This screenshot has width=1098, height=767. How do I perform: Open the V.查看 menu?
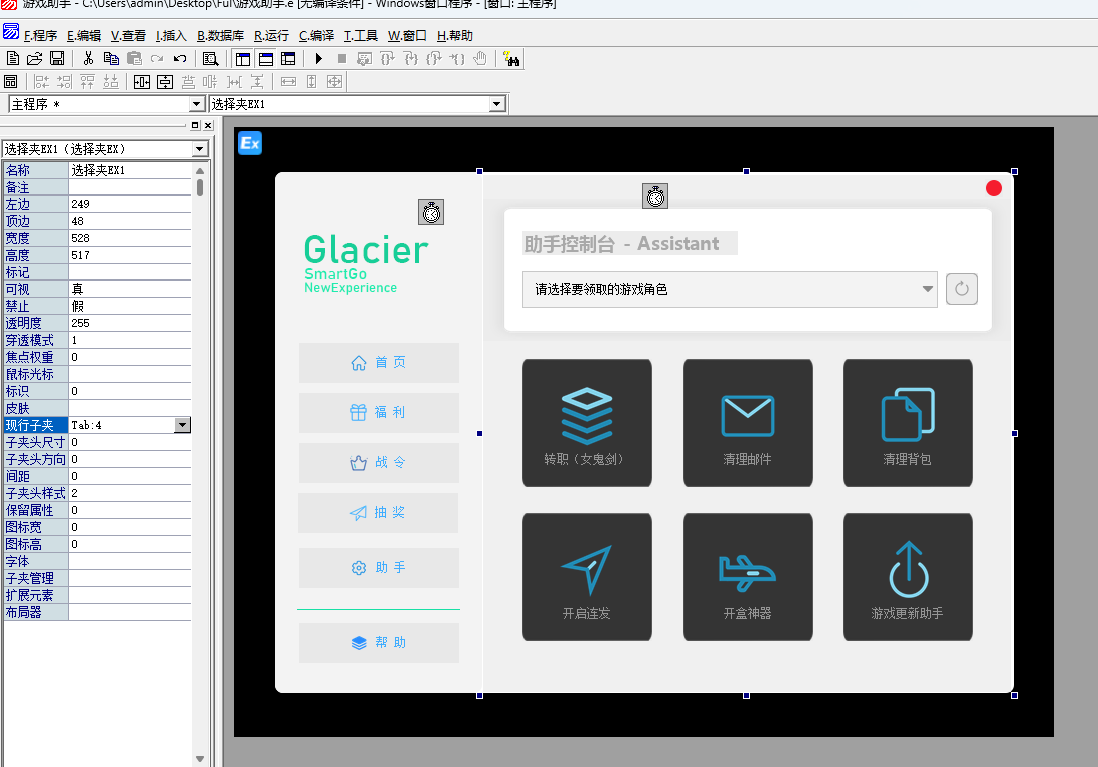click(x=128, y=36)
